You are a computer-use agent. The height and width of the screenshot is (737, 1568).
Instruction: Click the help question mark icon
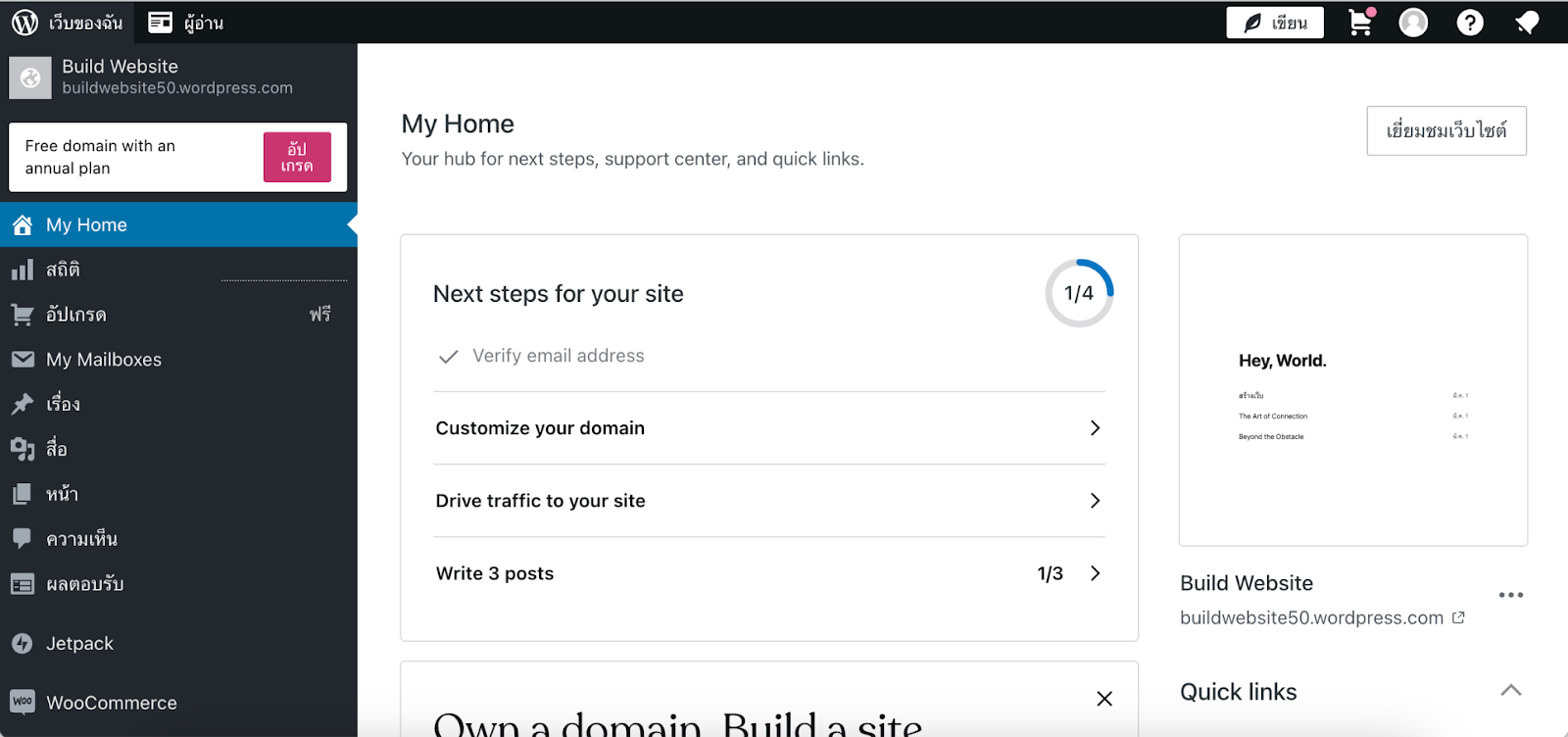point(1469,23)
